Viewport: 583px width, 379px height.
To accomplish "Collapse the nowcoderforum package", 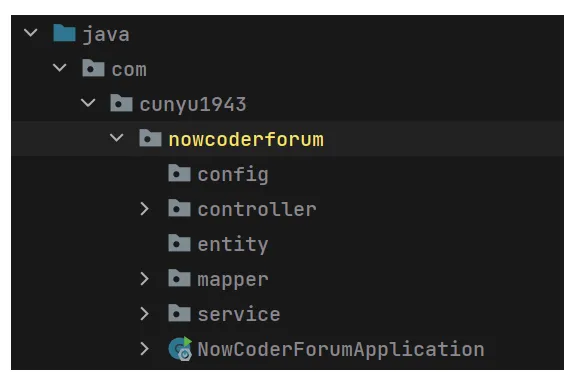I will (x=117, y=138).
